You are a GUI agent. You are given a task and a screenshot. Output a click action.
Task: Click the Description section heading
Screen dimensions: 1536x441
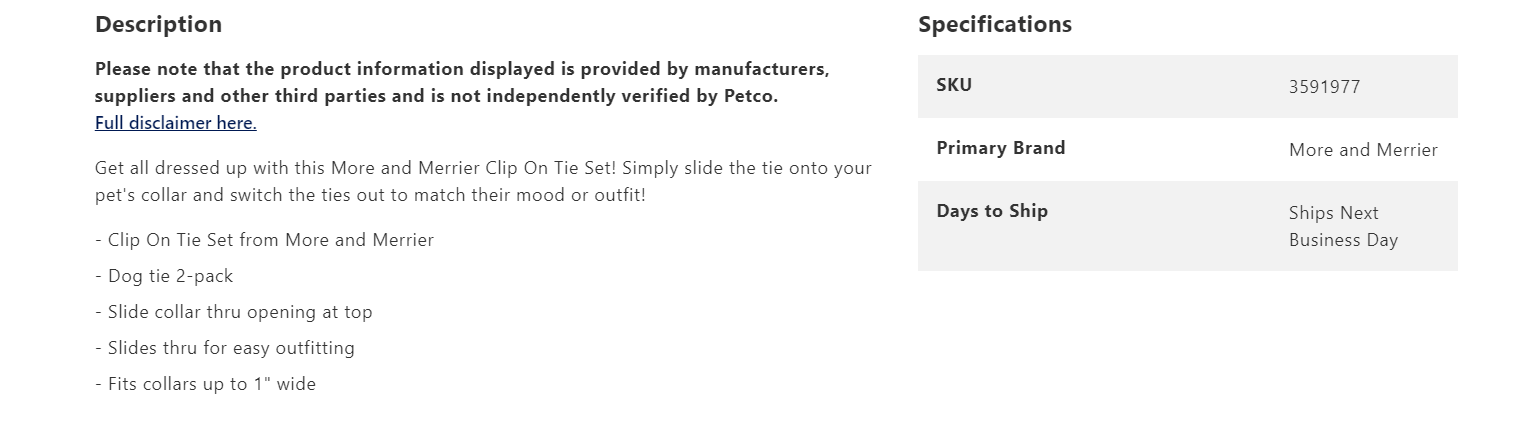point(158,24)
